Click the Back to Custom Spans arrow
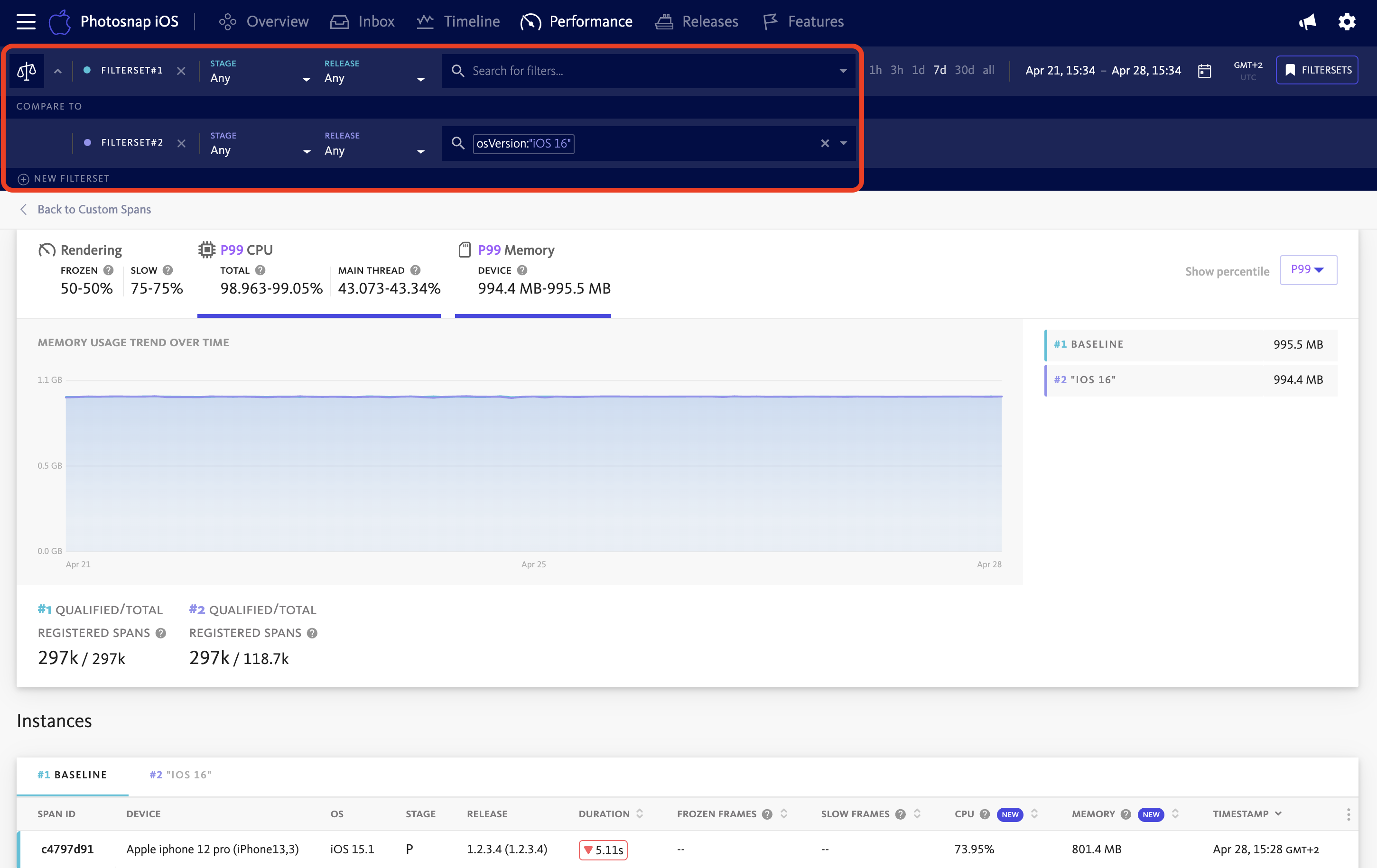This screenshot has height=868, width=1377. click(x=23, y=209)
